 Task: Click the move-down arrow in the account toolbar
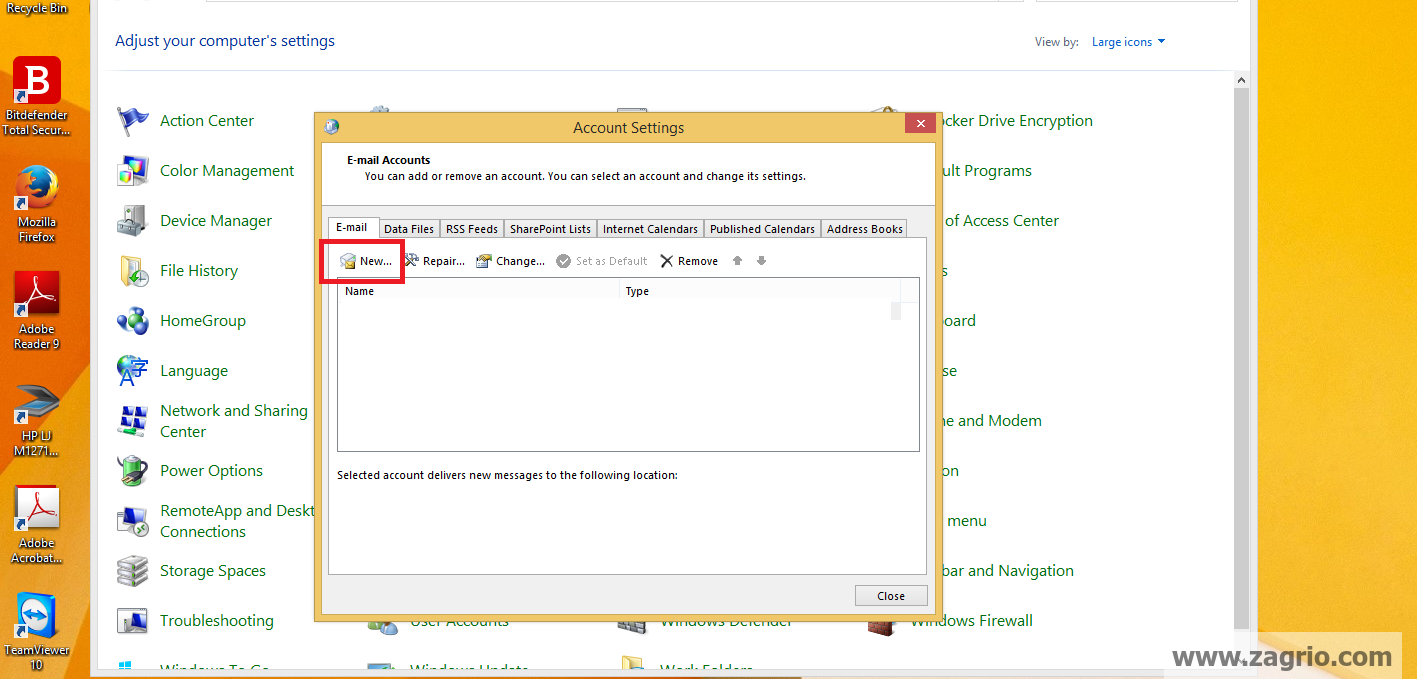tap(761, 261)
